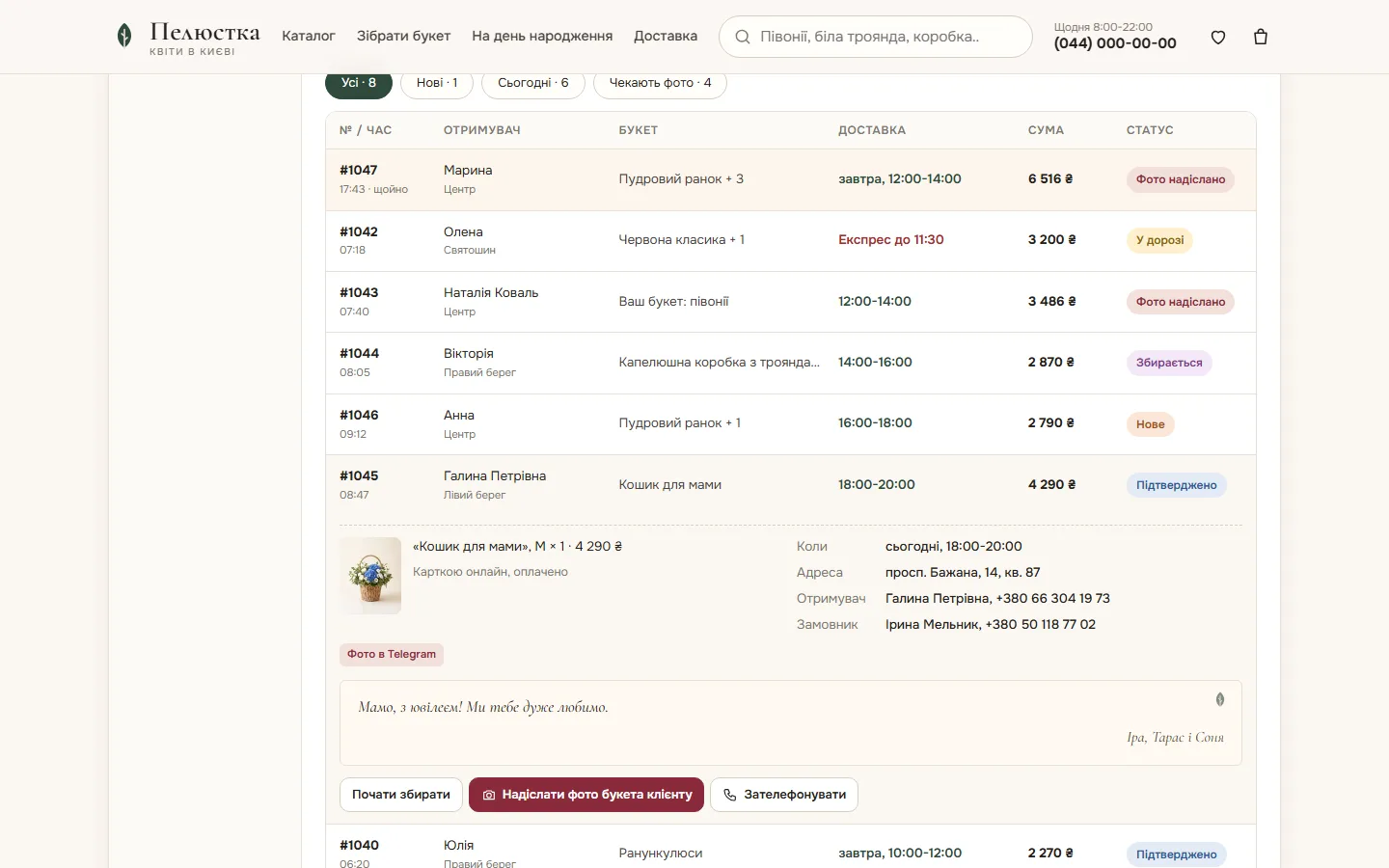Go to На день народження section

click(542, 36)
